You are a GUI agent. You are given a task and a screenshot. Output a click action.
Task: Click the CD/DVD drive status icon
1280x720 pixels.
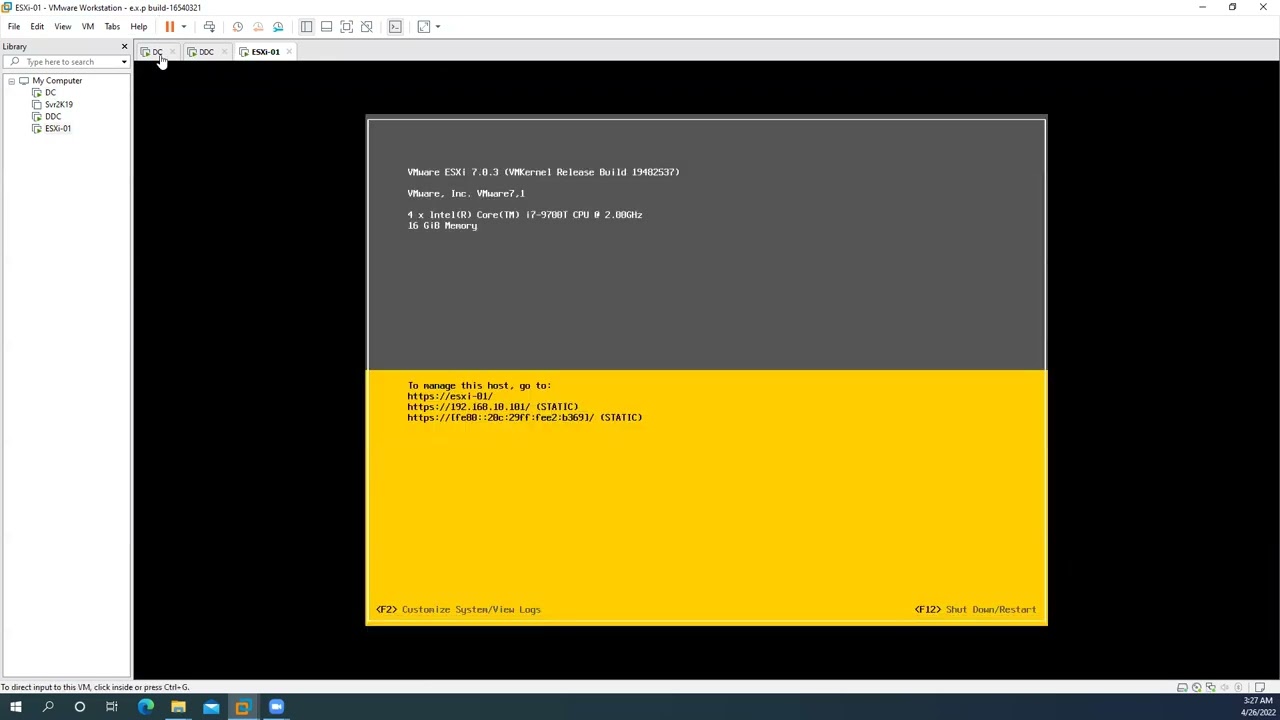[x=1196, y=687]
